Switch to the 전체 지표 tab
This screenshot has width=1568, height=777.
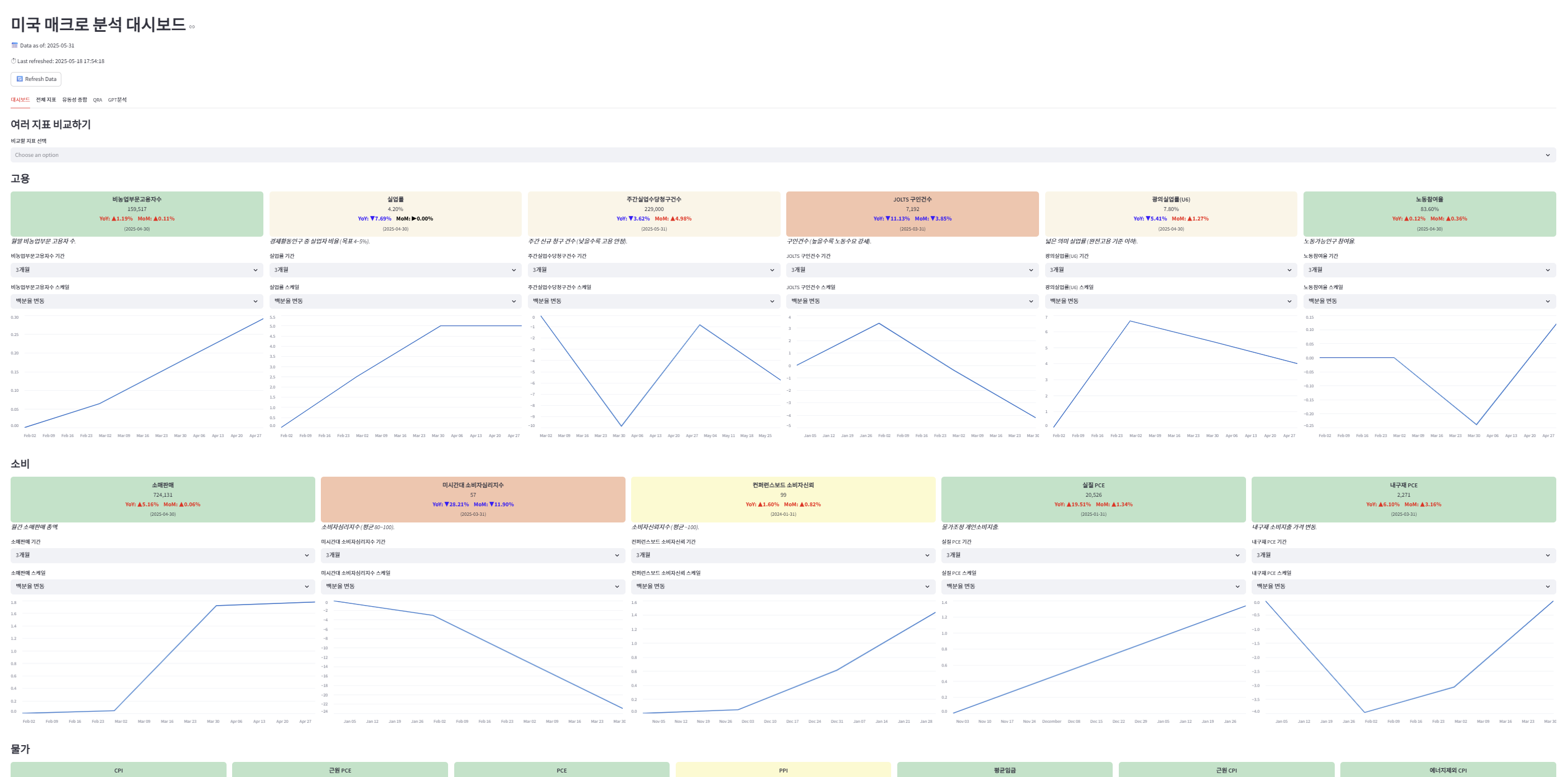click(46, 100)
